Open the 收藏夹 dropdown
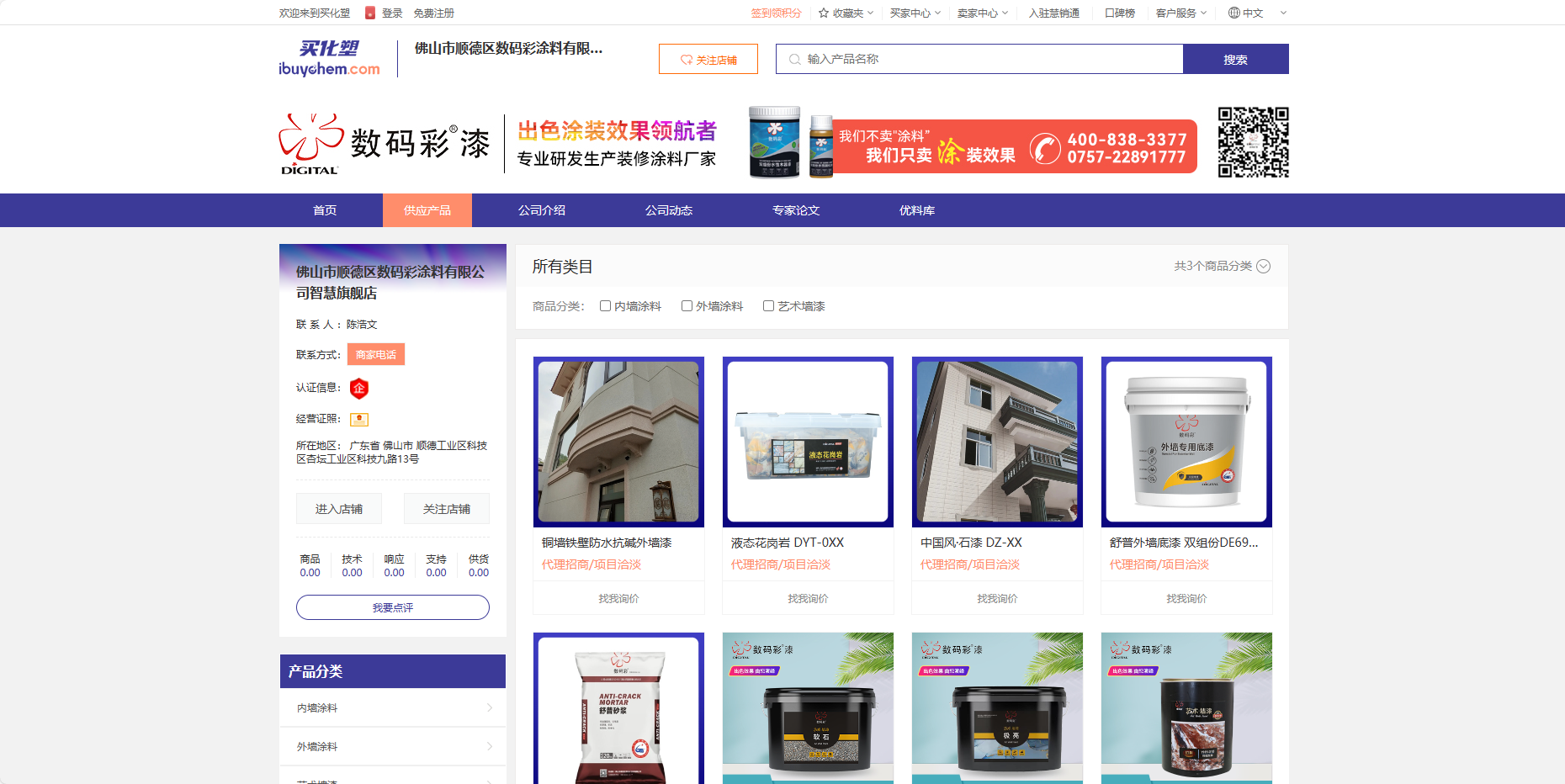Viewport: 1565px width, 784px height. tap(846, 13)
